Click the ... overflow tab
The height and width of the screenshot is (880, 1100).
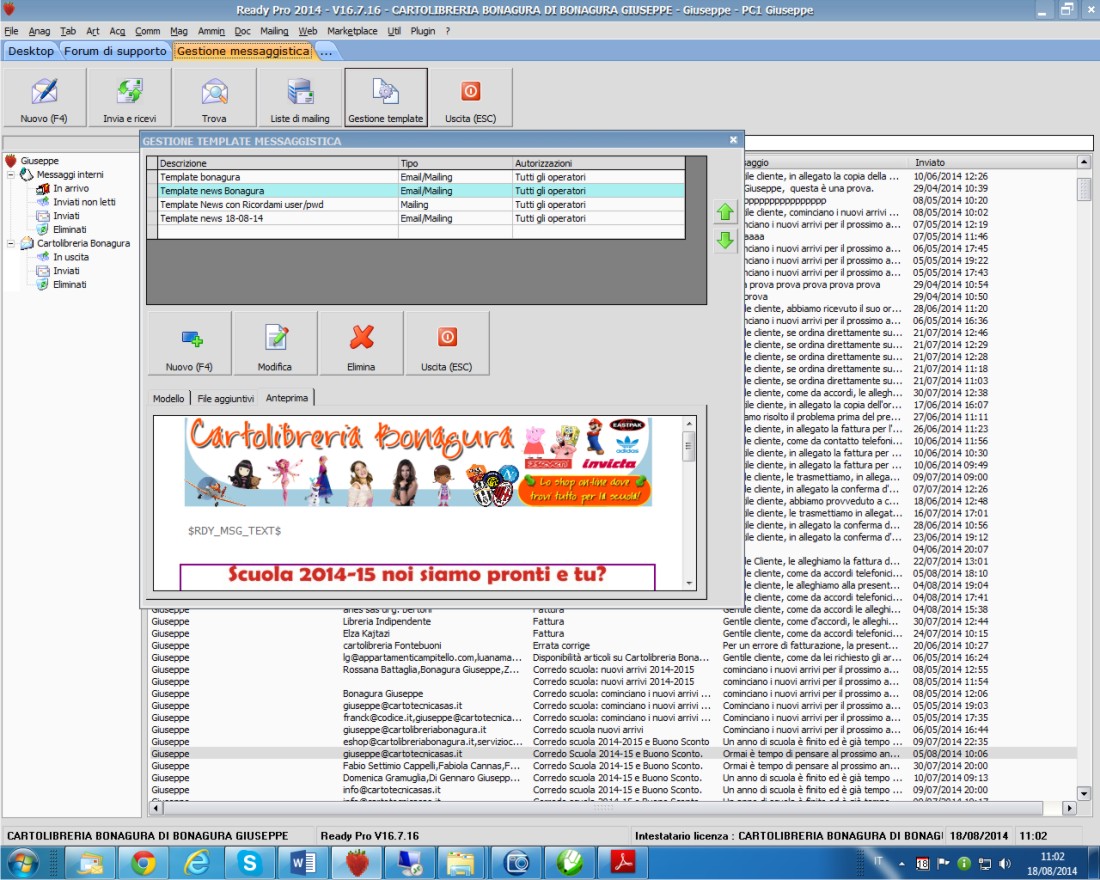point(326,51)
